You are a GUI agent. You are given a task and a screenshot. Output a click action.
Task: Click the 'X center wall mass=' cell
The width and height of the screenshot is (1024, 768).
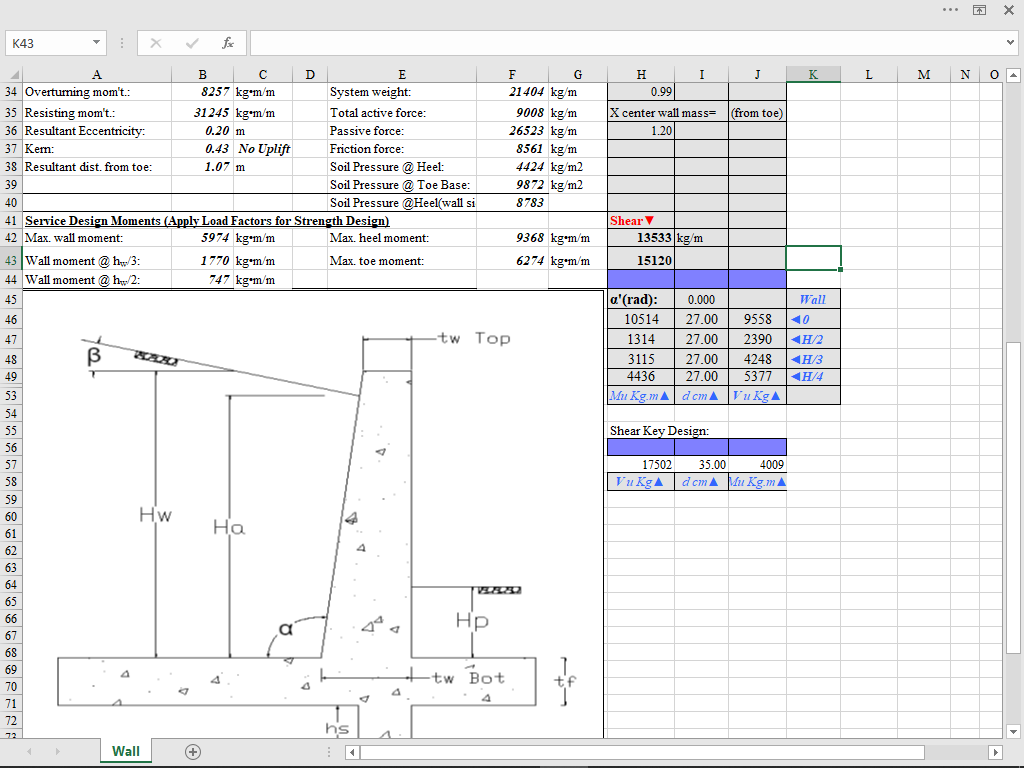[x=663, y=112]
